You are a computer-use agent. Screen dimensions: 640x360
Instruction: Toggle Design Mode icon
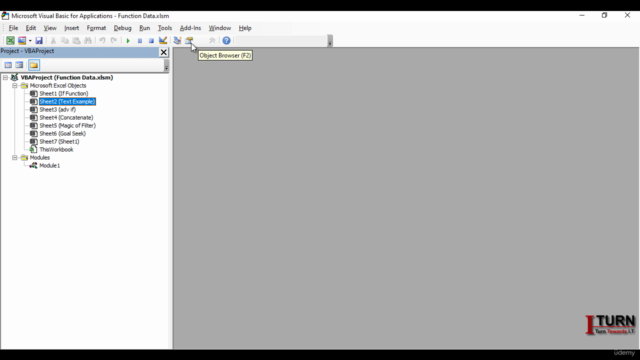[x=163, y=40]
